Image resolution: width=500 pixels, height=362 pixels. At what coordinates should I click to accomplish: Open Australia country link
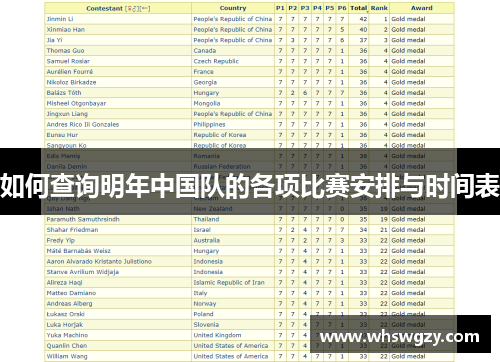coord(207,240)
